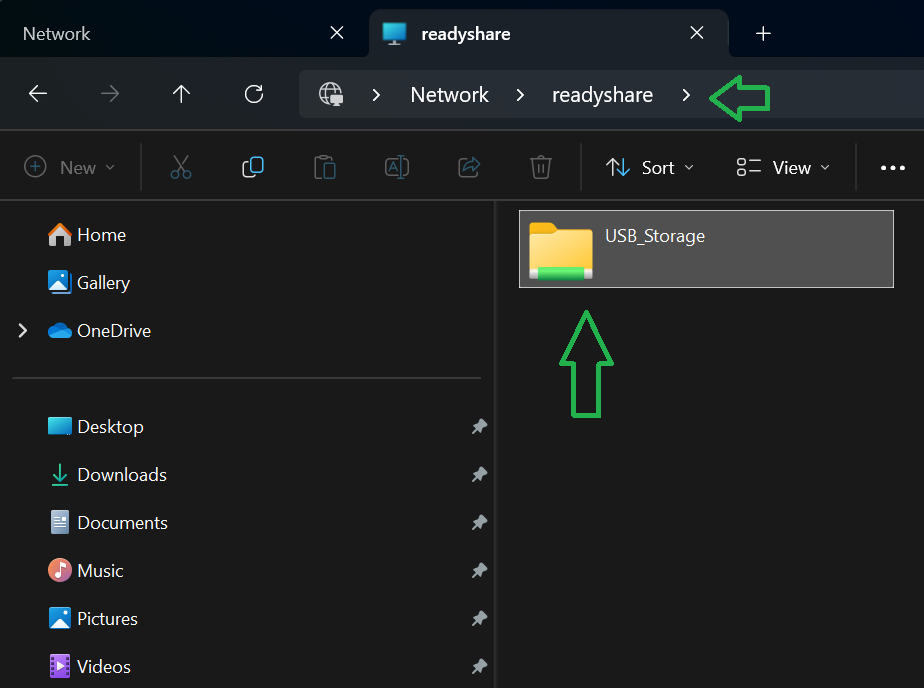The width and height of the screenshot is (924, 688).
Task: Open the View dropdown menu
Action: [x=783, y=168]
